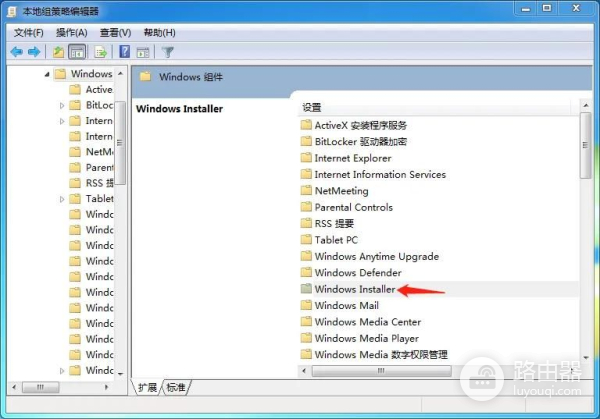600x419 pixels.
Task: Select NetMeeting folder in list
Action: [x=334, y=191]
